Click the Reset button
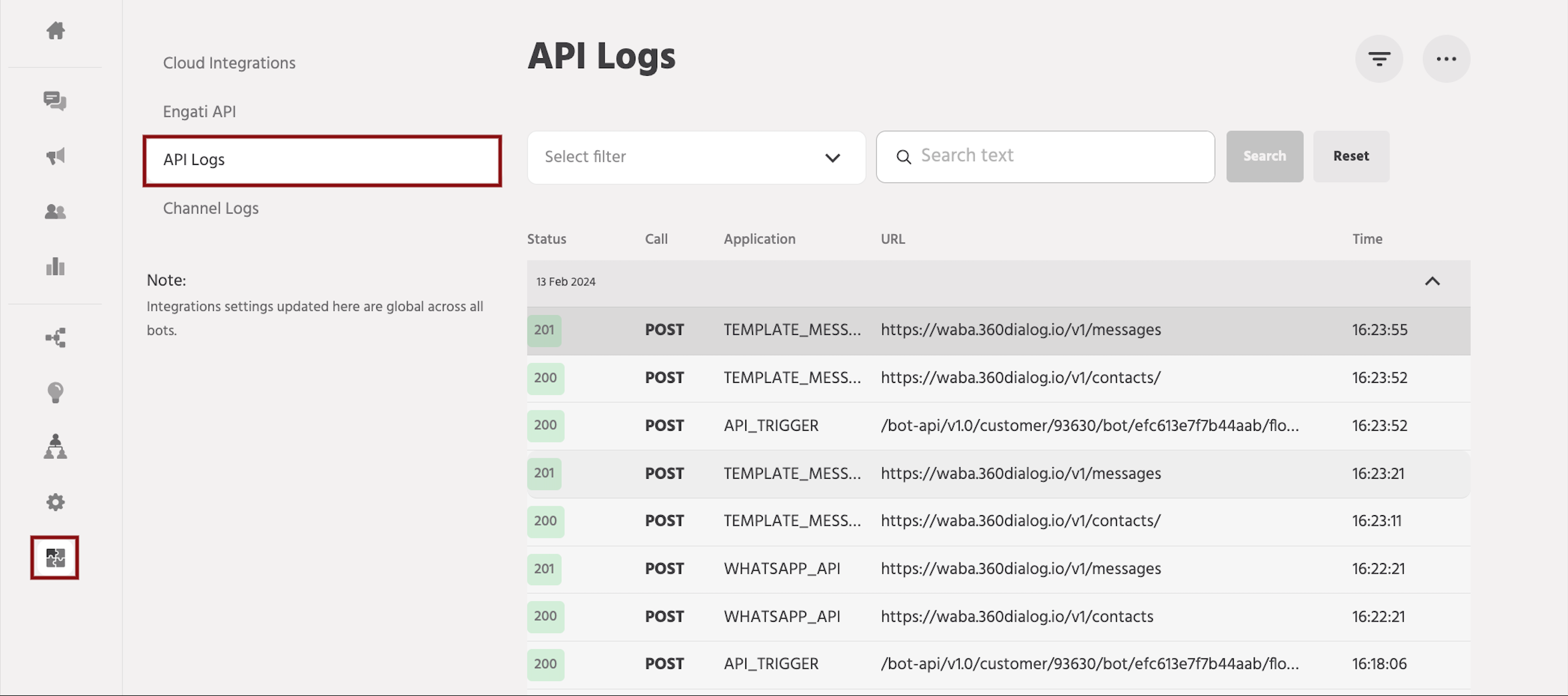This screenshot has height=696, width=1568. (1351, 156)
